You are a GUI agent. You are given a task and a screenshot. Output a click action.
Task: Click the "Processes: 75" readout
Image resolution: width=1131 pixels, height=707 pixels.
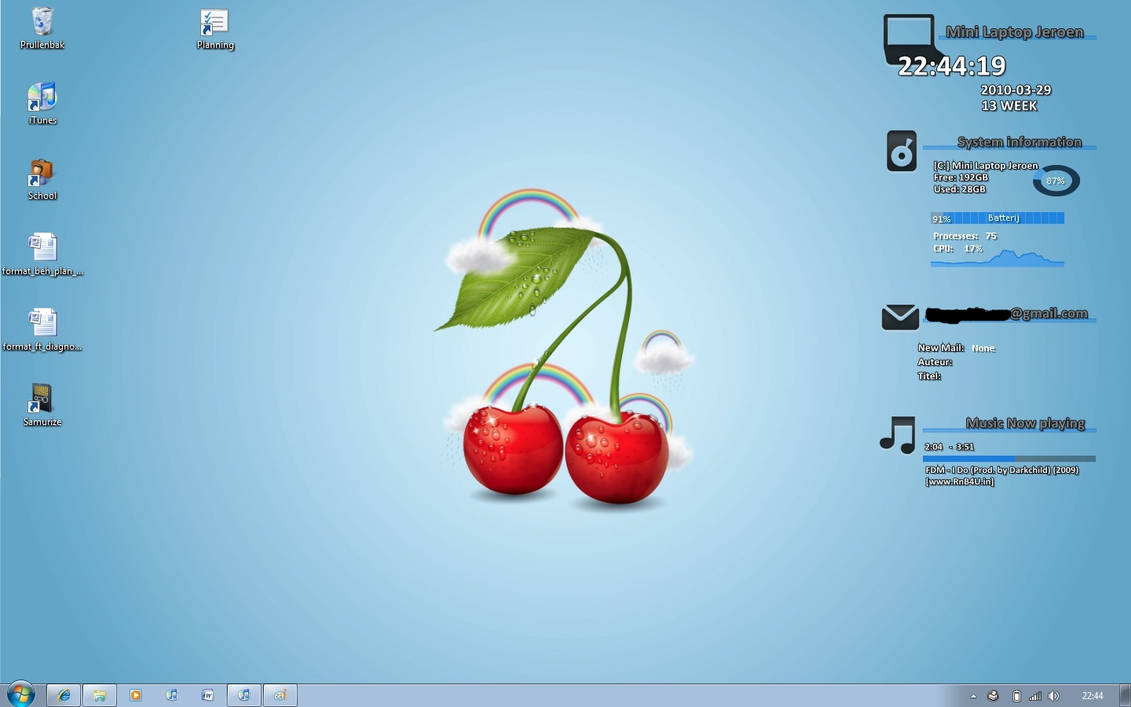click(x=965, y=237)
